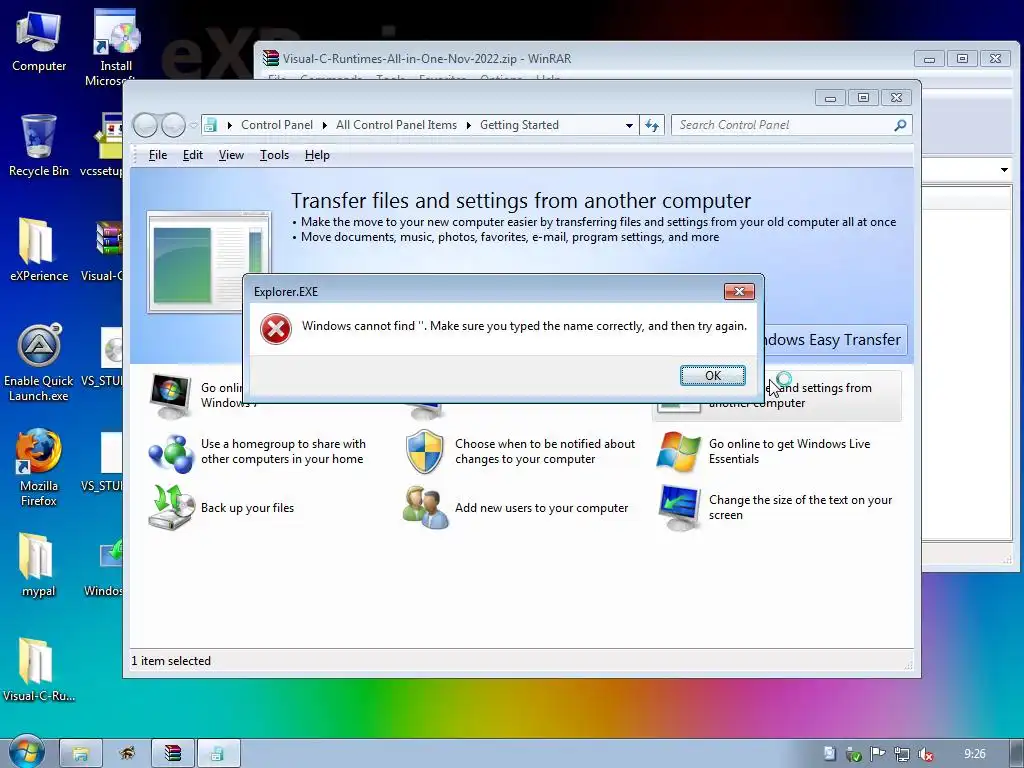Click the taskbar clock showing 9:26
Image resolution: width=1024 pixels, height=768 pixels.
coord(974,754)
